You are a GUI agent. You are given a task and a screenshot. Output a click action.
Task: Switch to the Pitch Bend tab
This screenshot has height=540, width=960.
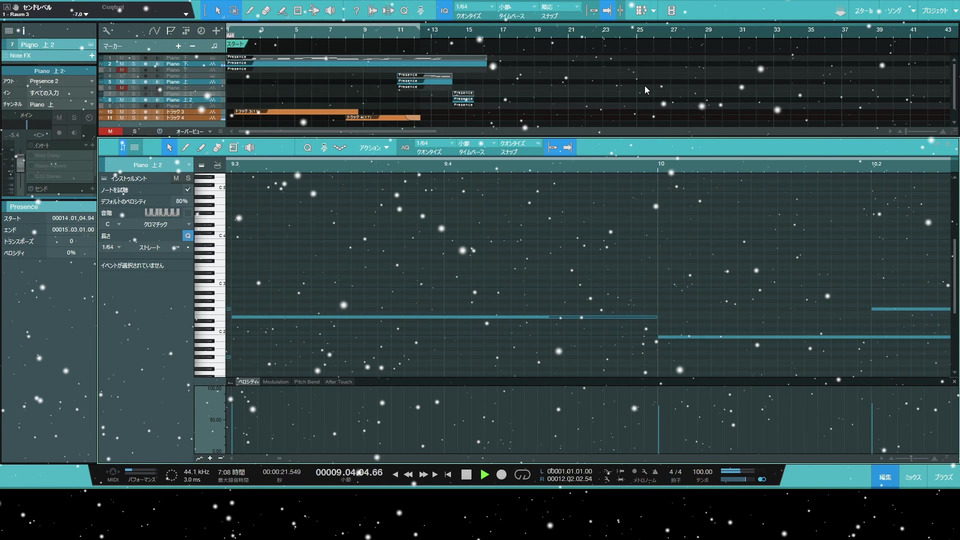click(307, 382)
